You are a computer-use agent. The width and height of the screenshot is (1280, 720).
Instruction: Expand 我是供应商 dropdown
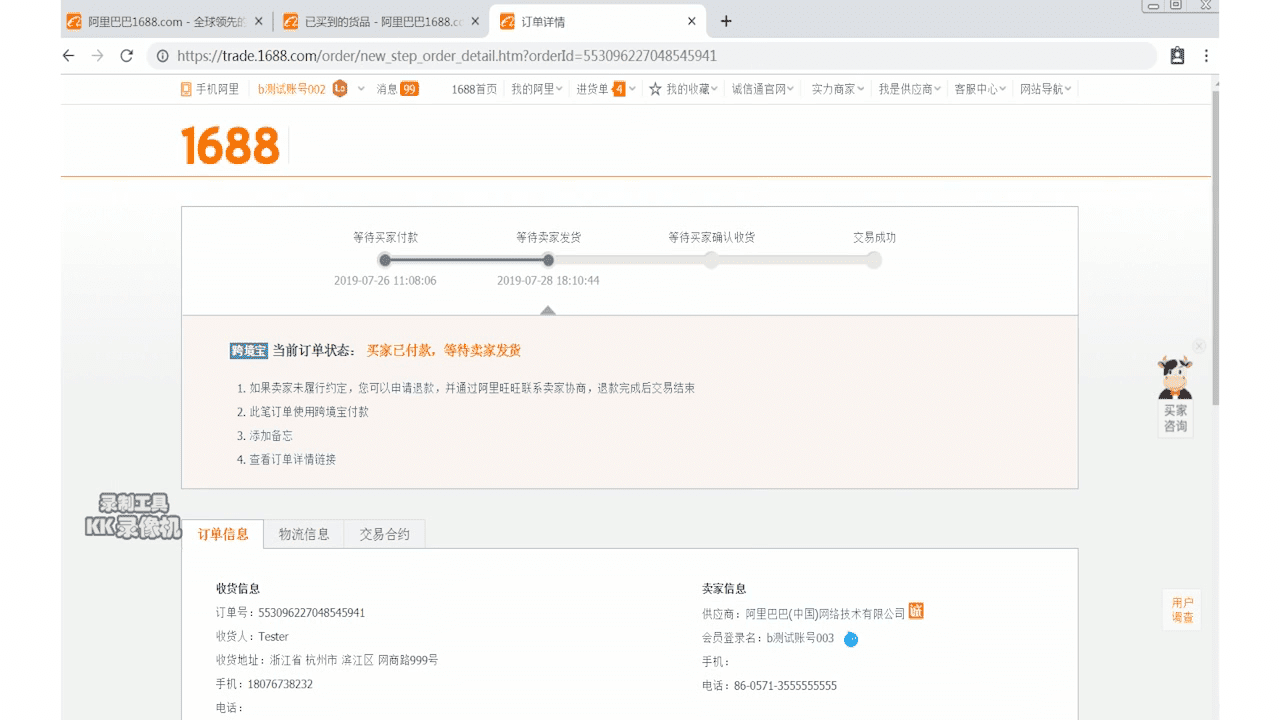coord(910,89)
